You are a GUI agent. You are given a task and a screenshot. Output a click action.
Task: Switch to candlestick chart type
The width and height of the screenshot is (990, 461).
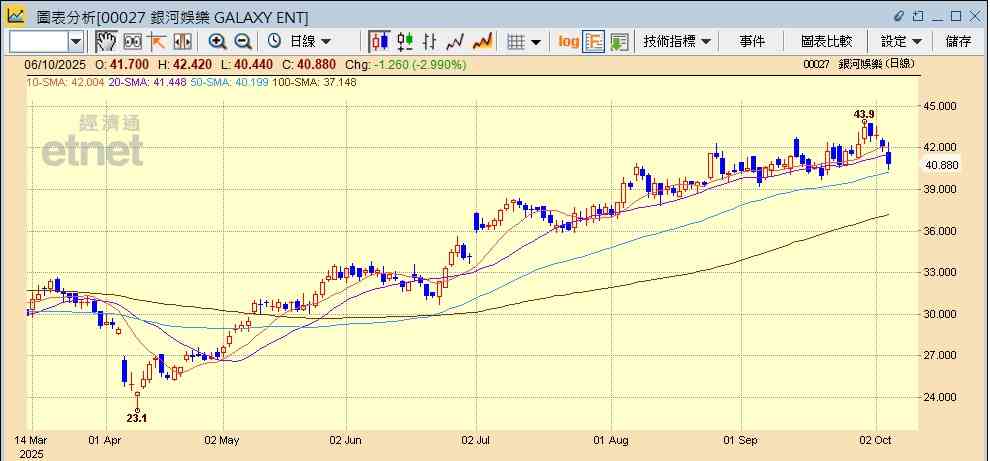tap(379, 41)
